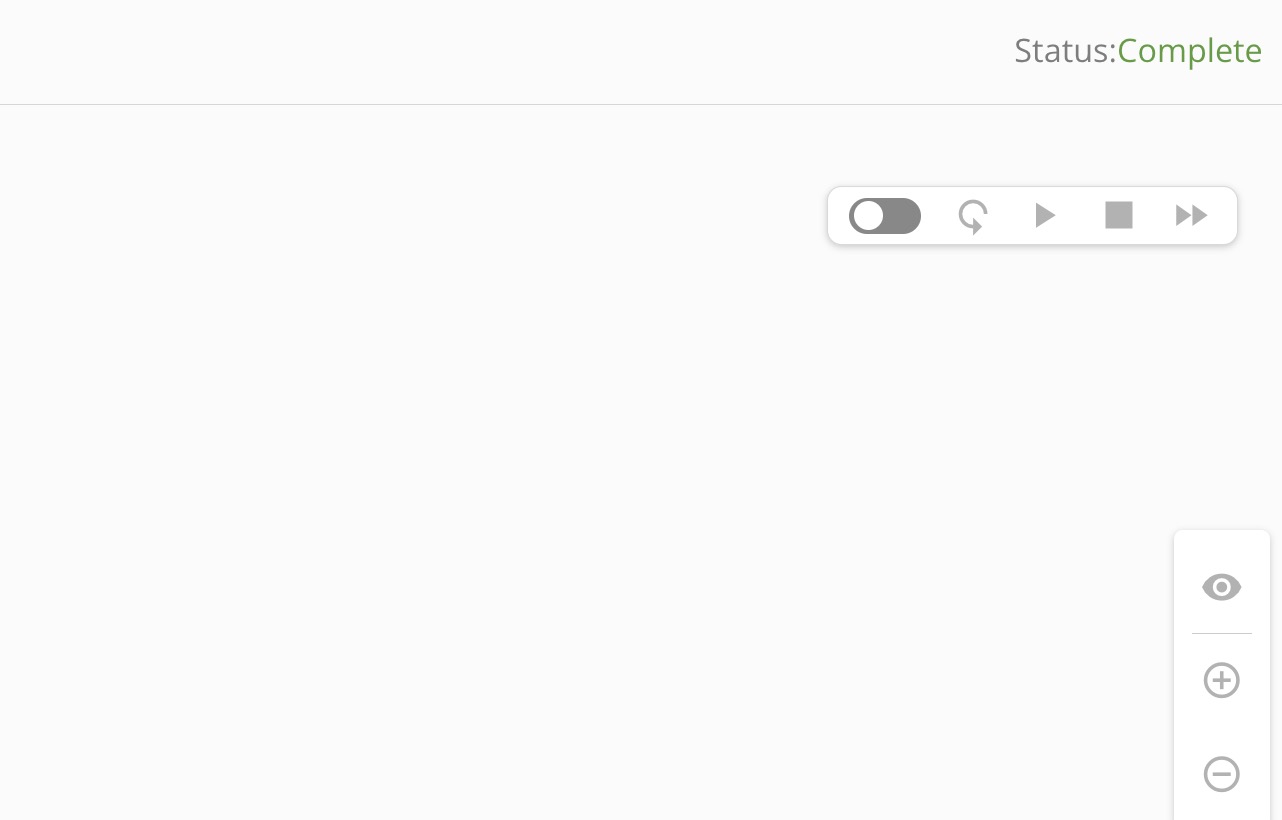Click the magnify minus control

tap(1221, 773)
